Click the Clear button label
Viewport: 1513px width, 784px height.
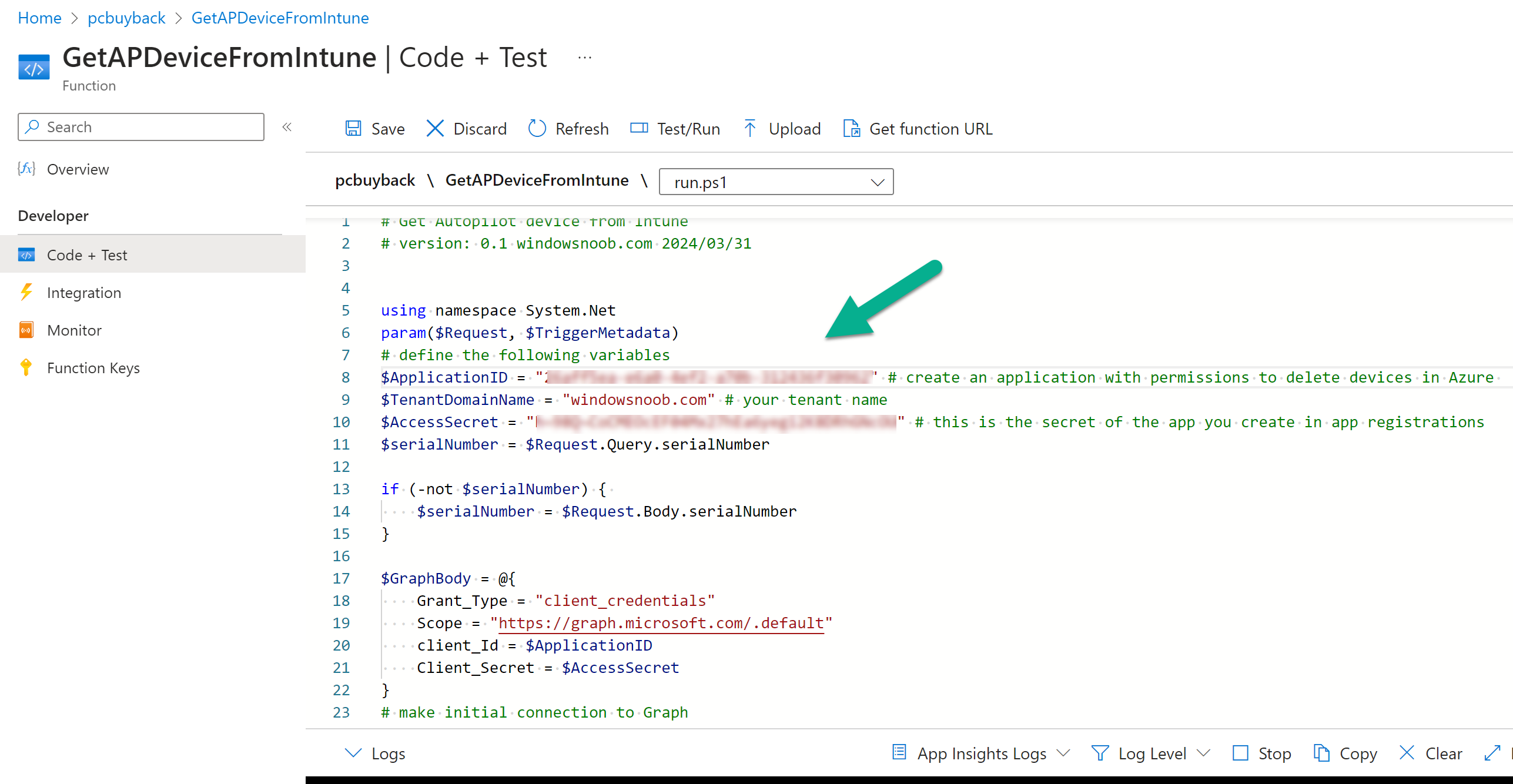click(1443, 753)
